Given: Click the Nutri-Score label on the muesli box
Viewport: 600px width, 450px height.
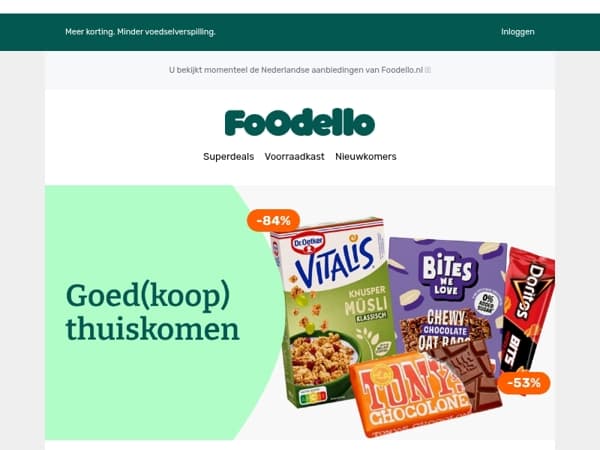Looking at the screenshot, I should 313,397.
